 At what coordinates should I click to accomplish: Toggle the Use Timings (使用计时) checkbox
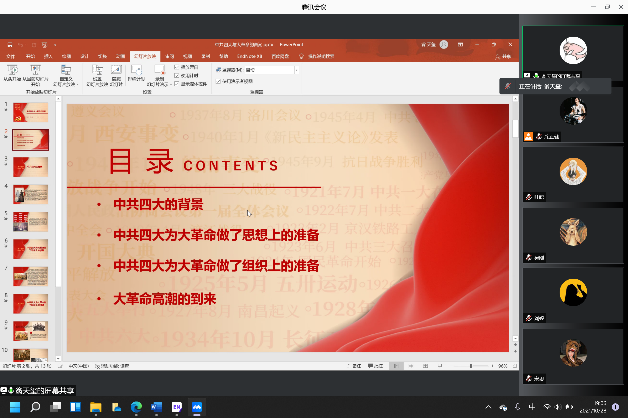click(177, 75)
